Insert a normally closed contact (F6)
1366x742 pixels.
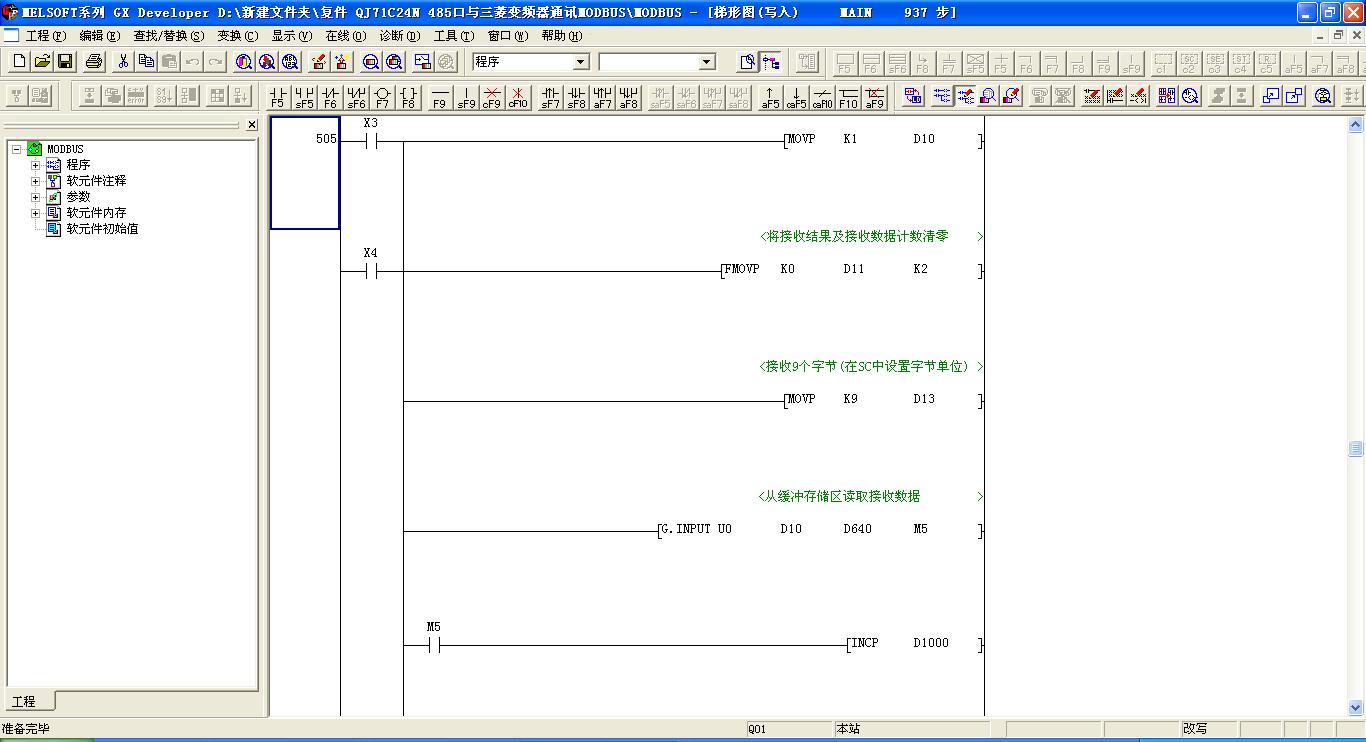click(330, 97)
